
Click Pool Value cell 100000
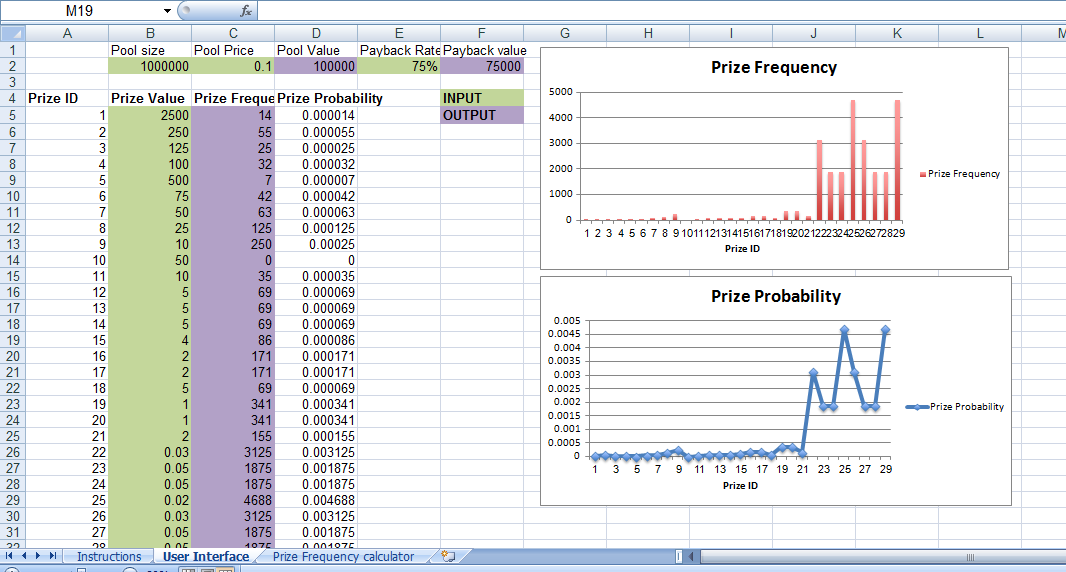coord(316,66)
